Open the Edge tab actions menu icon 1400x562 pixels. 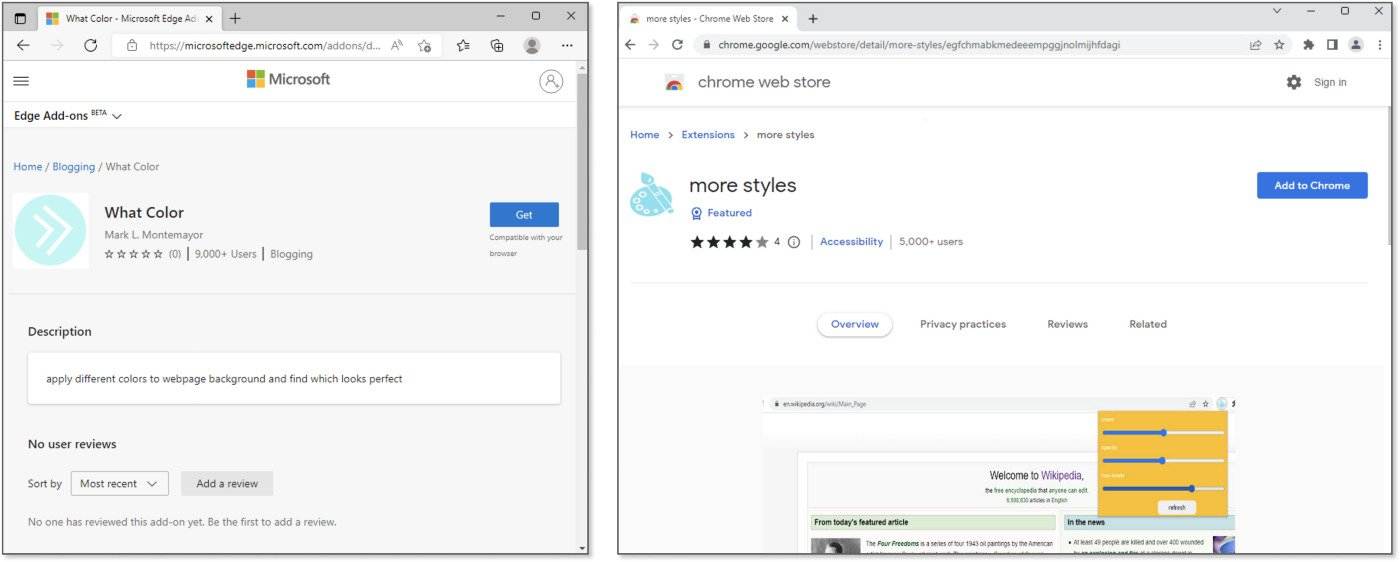pyautogui.click(x=20, y=18)
